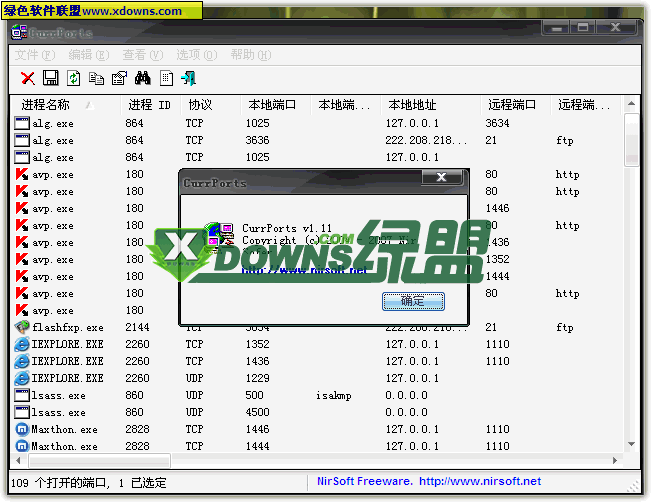651x502 pixels.
Task: Sort by the 本地端口 column header
Action: pos(275,105)
